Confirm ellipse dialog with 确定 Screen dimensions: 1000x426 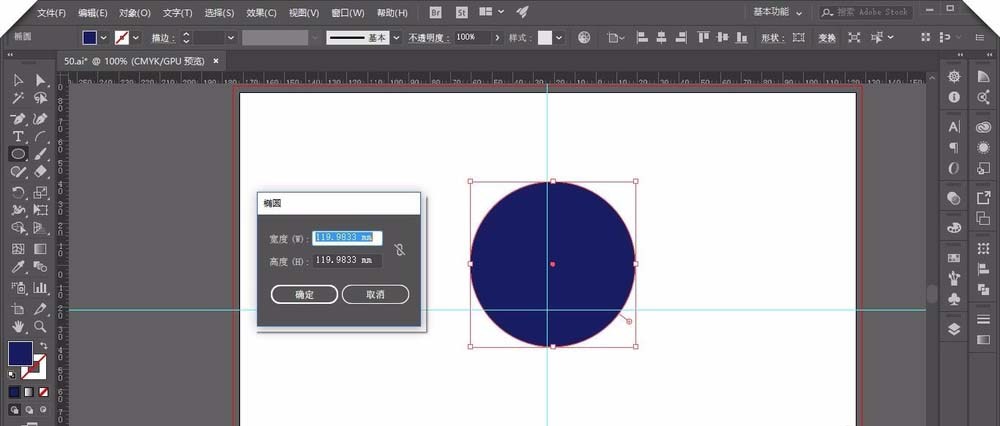[x=304, y=295]
